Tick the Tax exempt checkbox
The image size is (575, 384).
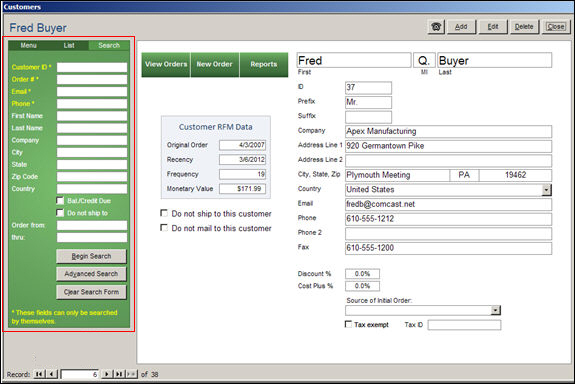(348, 324)
